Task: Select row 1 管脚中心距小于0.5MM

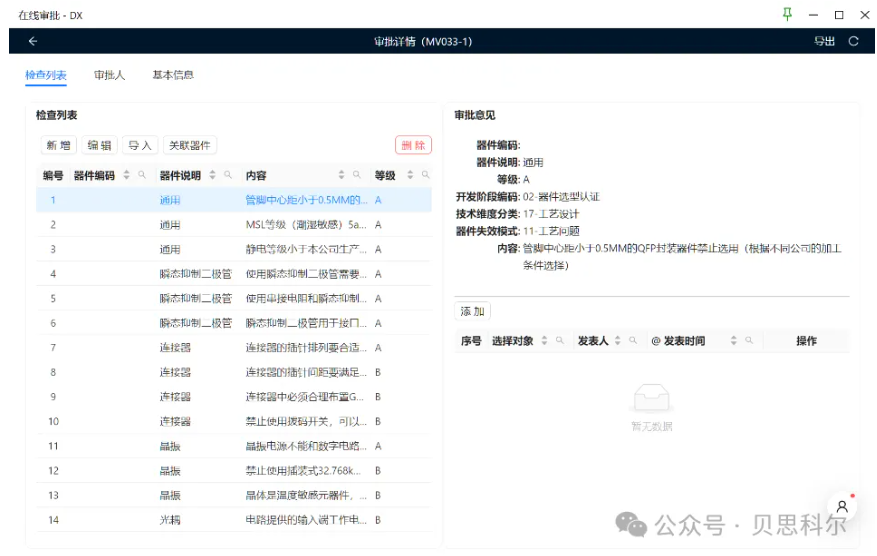Action: 234,200
